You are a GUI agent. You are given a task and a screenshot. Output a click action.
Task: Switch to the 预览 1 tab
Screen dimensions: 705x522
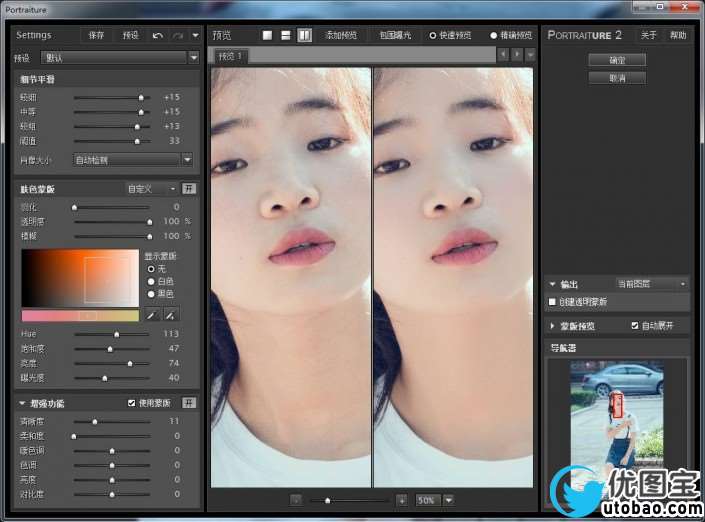tap(232, 56)
